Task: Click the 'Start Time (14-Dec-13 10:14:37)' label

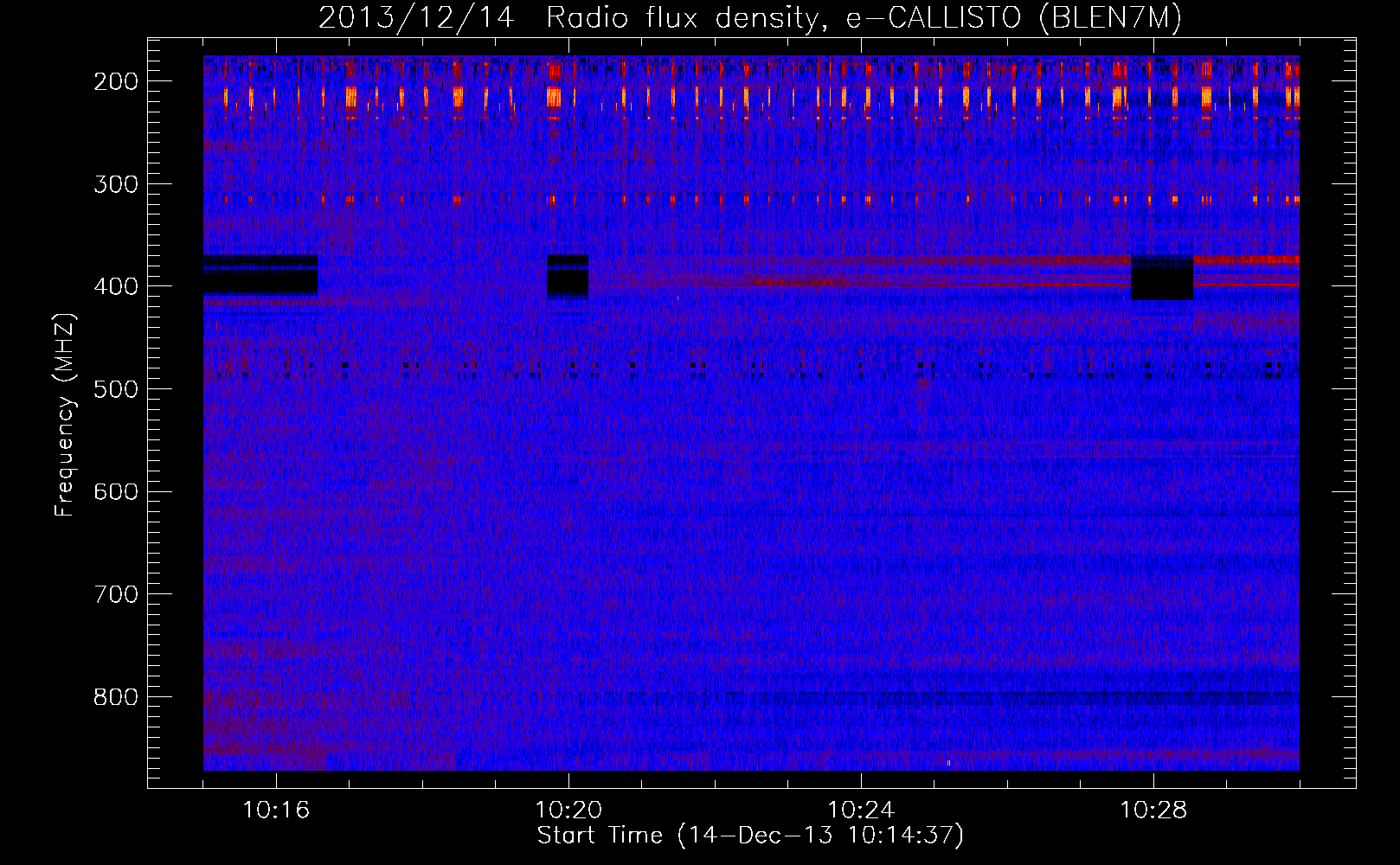Action: tap(750, 836)
